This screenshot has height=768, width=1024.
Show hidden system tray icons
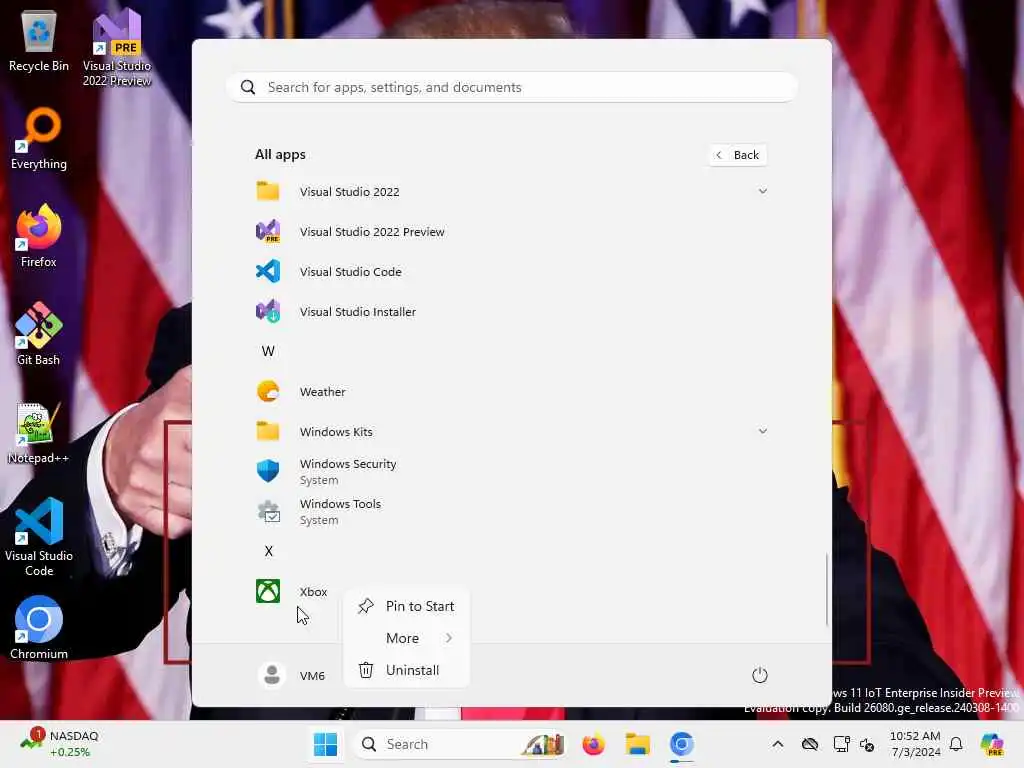[x=778, y=744]
